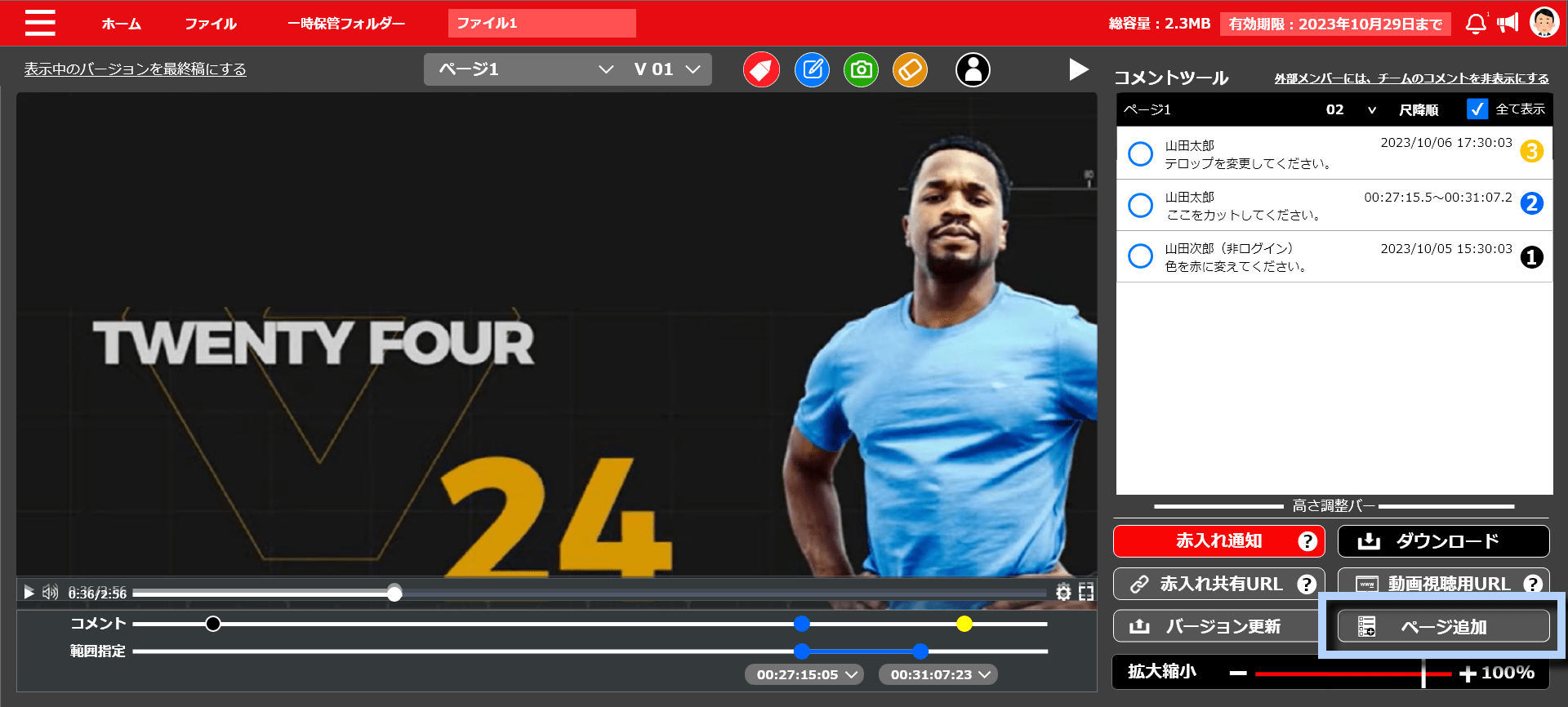Open the ページ1 page dropdown
Viewport: 1568px width, 707px height.
pyautogui.click(x=526, y=69)
